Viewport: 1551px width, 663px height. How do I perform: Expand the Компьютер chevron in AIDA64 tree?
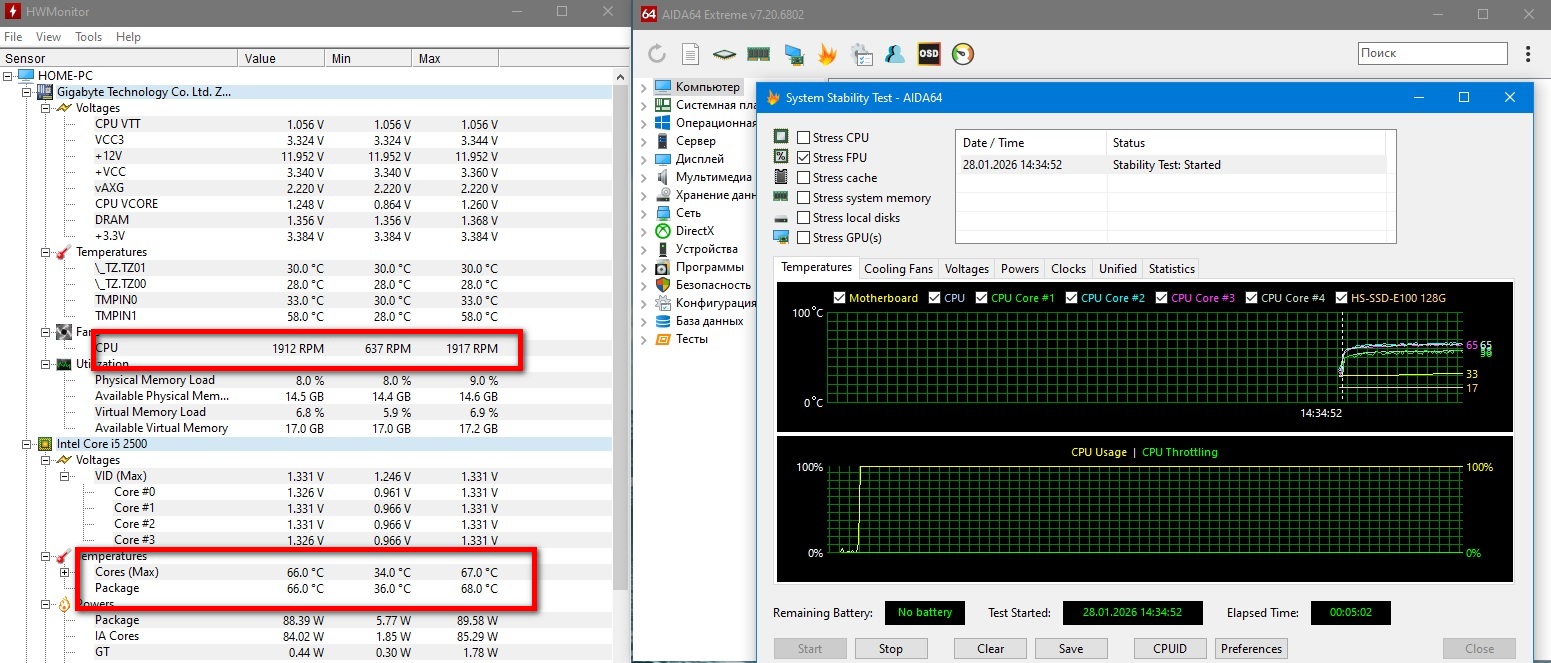643,87
